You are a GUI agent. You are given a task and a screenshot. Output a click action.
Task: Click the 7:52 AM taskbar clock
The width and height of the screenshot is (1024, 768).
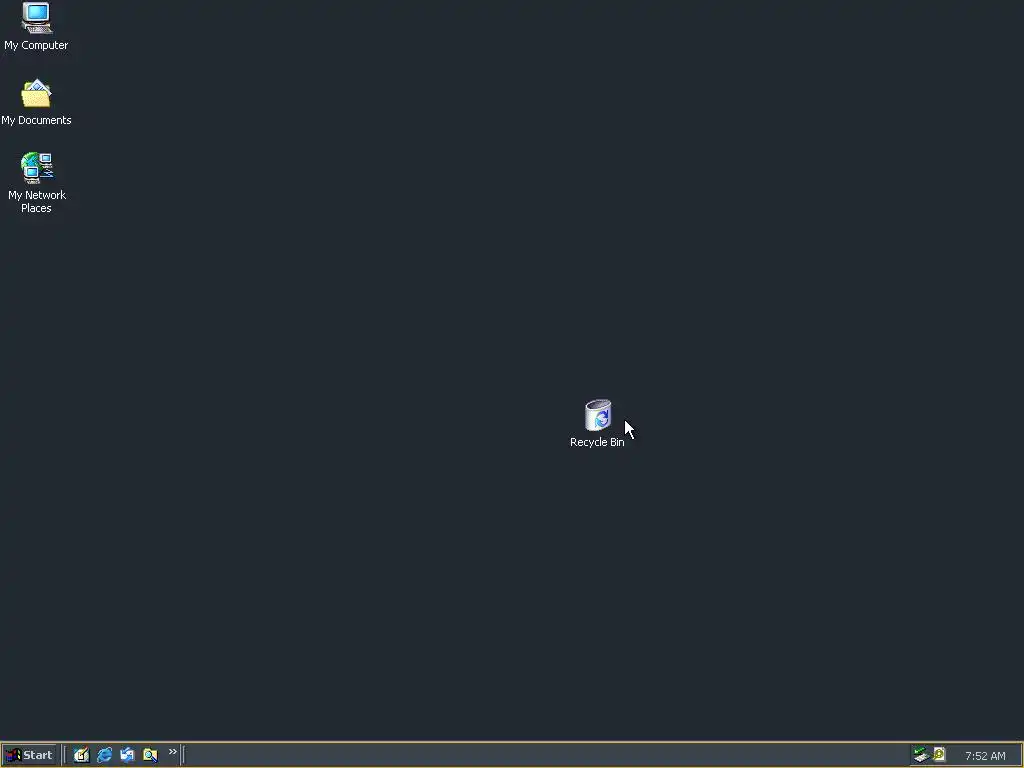[985, 756]
